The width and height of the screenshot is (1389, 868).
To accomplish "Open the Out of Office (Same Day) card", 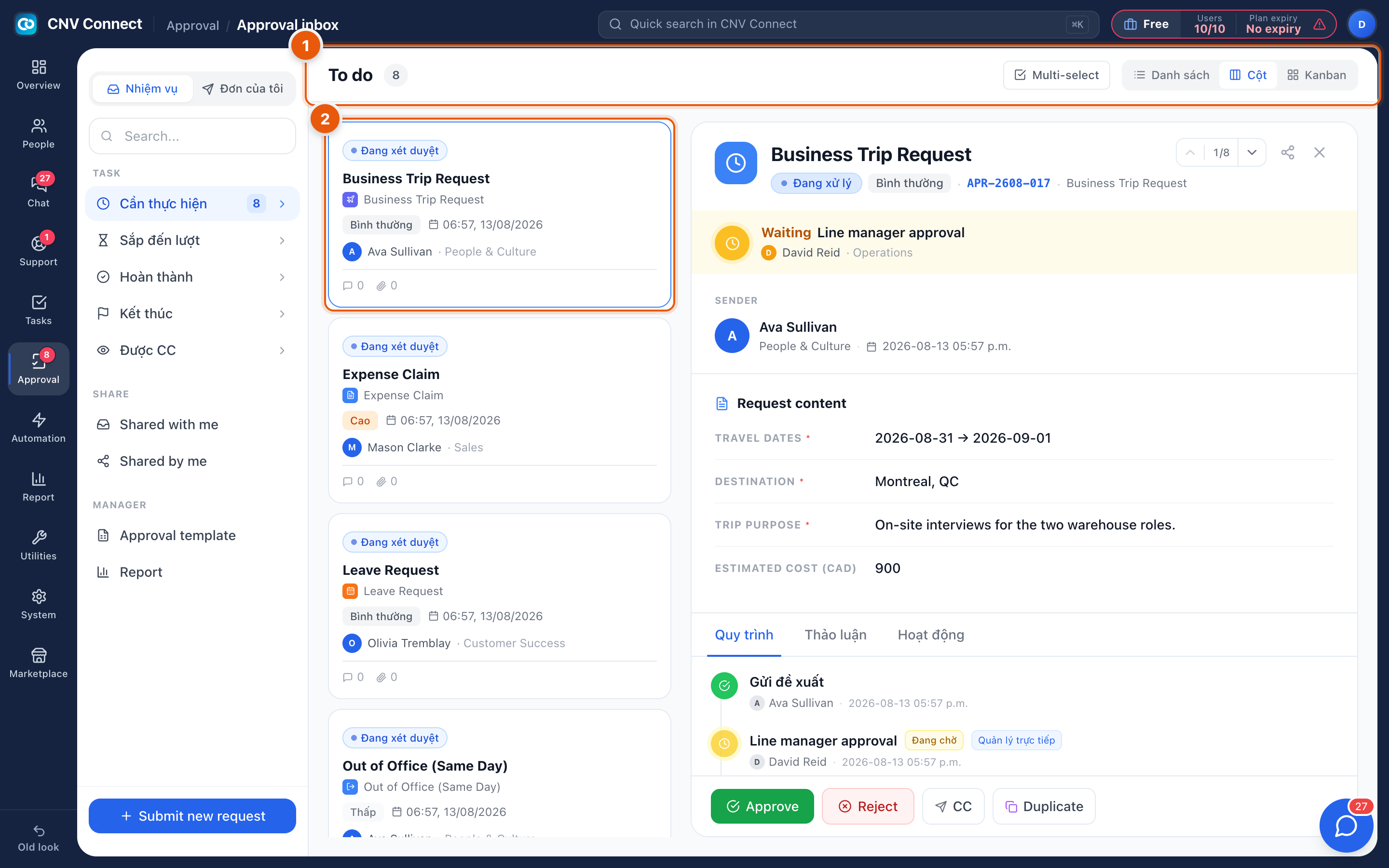I will click(499, 773).
